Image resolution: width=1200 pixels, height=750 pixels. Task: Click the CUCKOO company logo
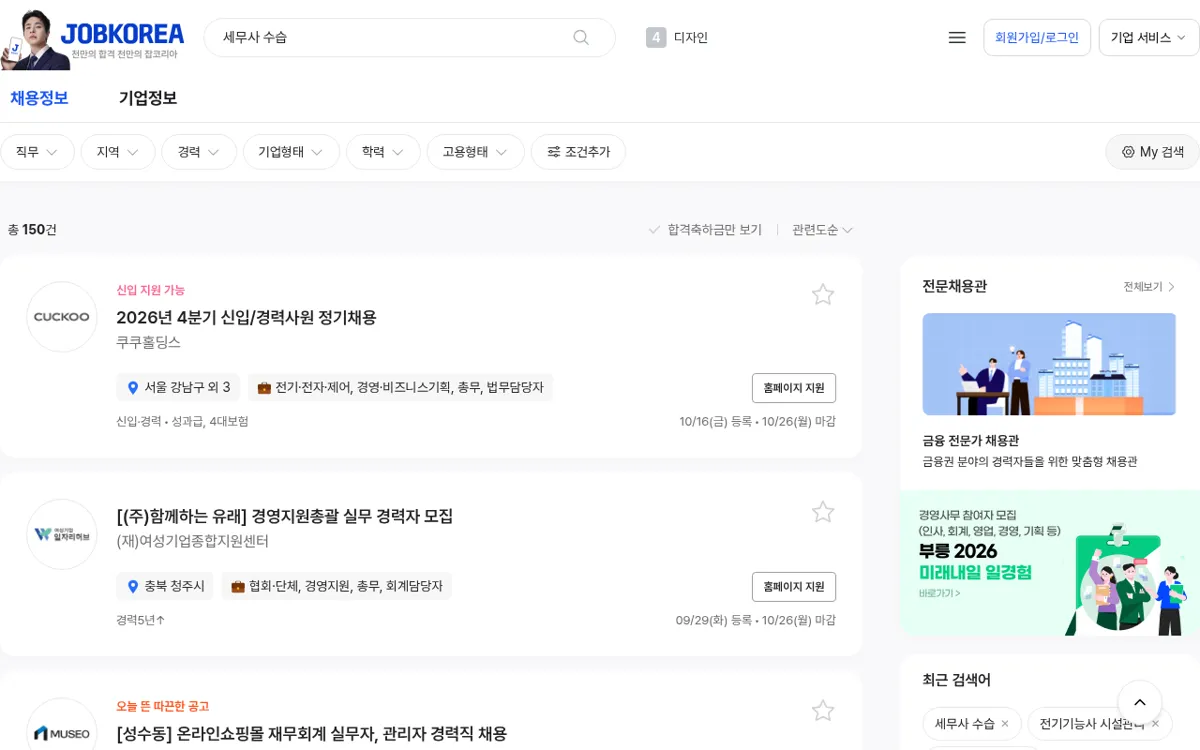pos(62,317)
